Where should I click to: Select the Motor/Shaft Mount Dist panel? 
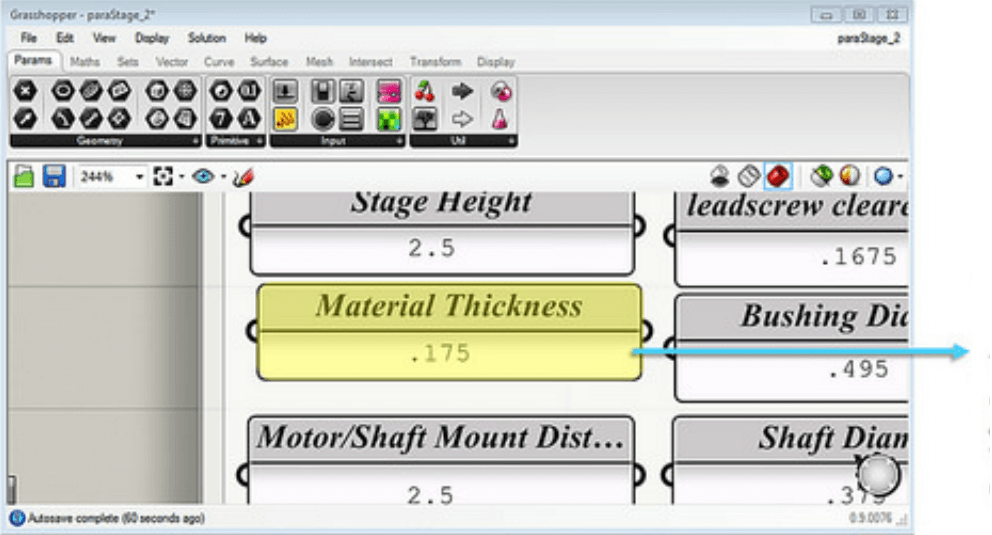point(441,460)
